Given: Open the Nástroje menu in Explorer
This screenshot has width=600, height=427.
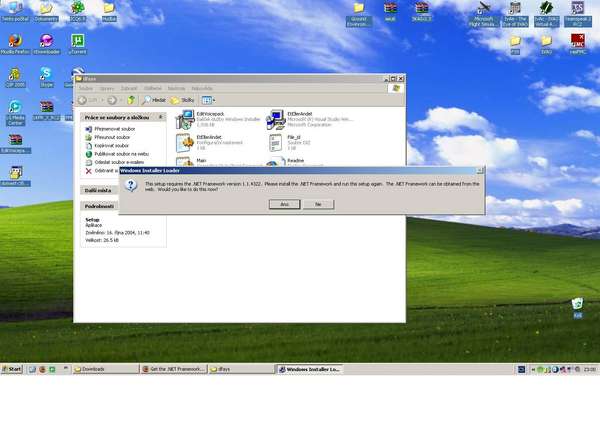Looking at the screenshot, I should [176, 88].
